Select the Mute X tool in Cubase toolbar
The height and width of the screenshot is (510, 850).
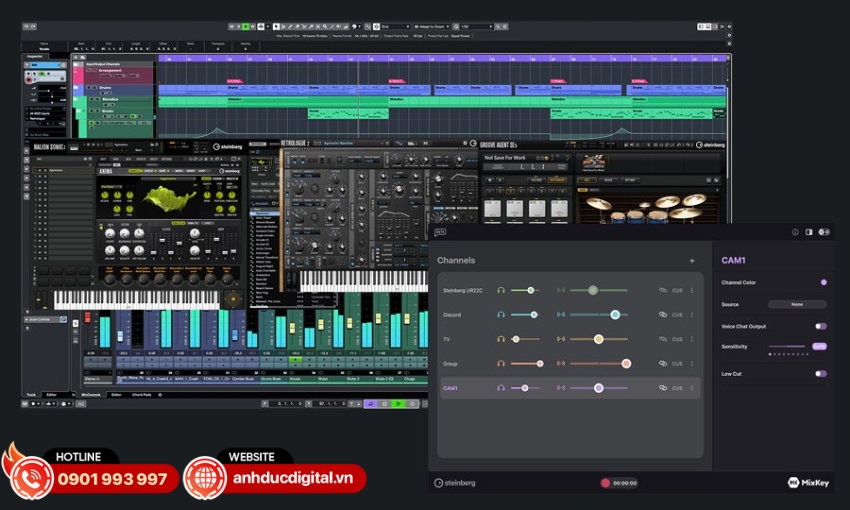pos(318,26)
